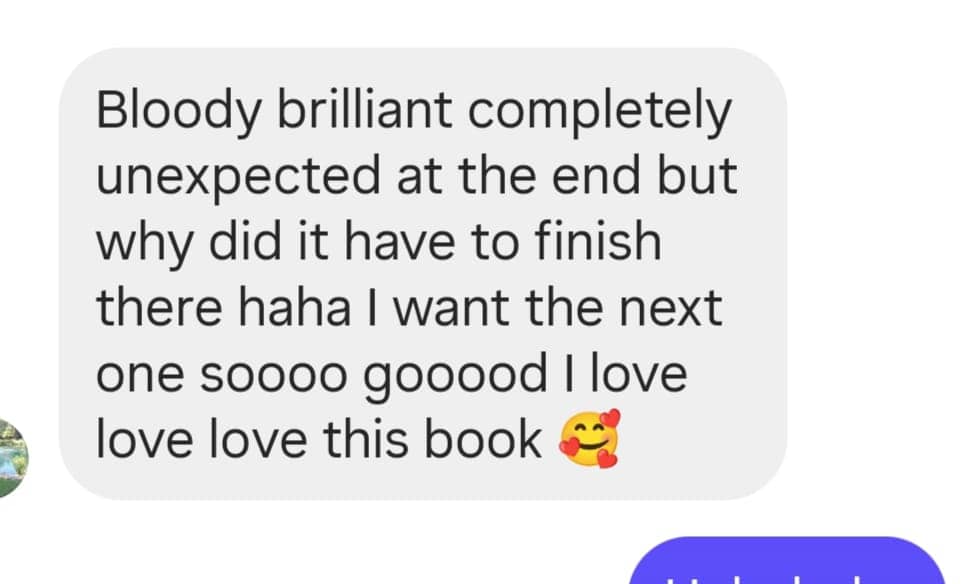Viewport: 970px width, 584px height.
Task: Click the smiling face with hearts emoji
Action: click(x=589, y=439)
